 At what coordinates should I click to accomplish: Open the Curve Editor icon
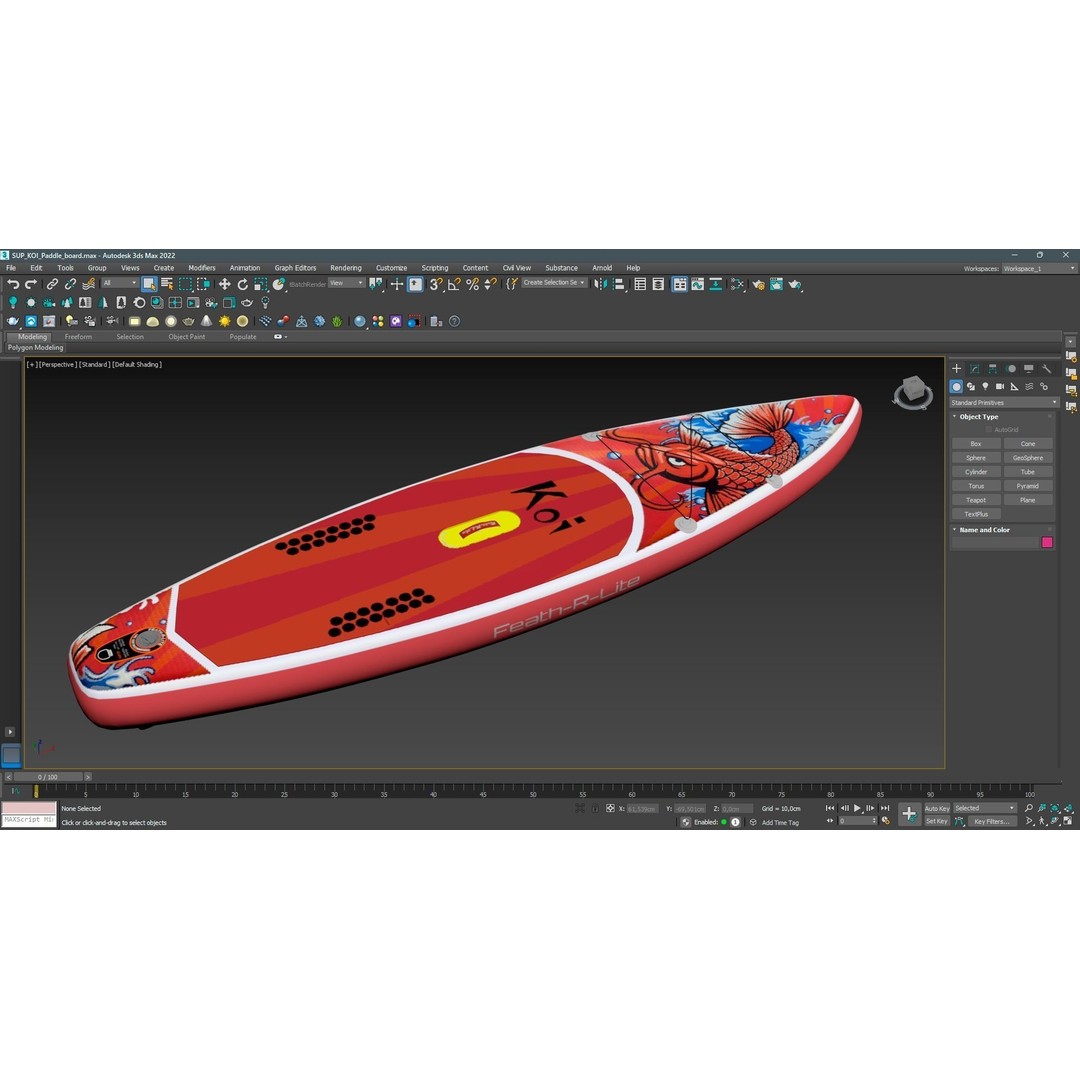(x=698, y=284)
